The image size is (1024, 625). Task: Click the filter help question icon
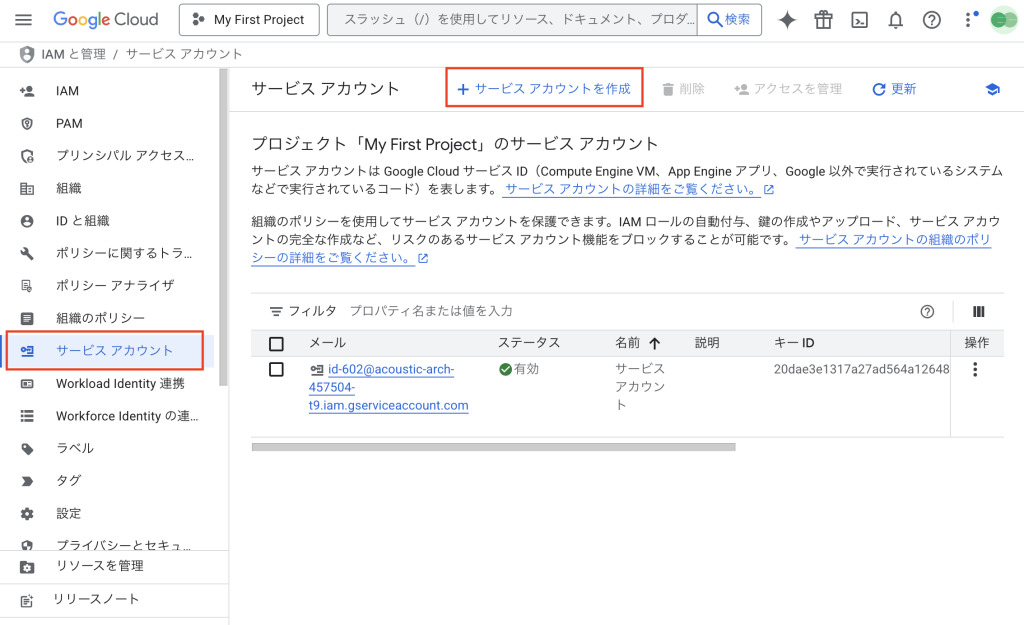(x=927, y=312)
